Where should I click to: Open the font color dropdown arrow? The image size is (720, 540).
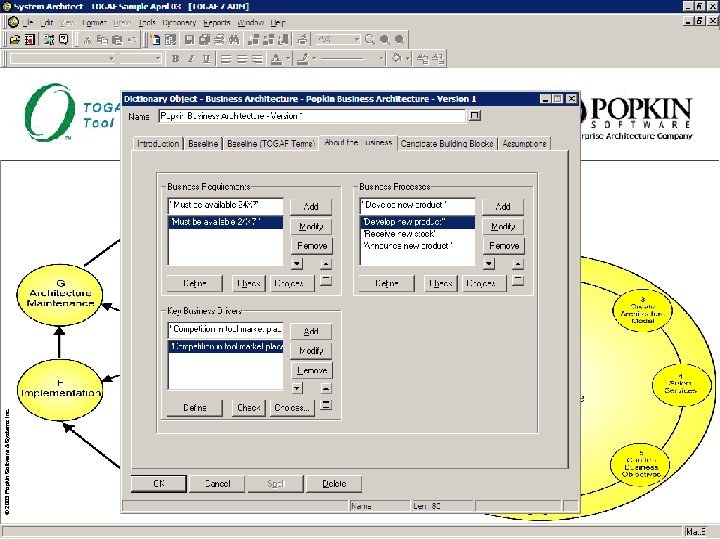click(x=288, y=59)
